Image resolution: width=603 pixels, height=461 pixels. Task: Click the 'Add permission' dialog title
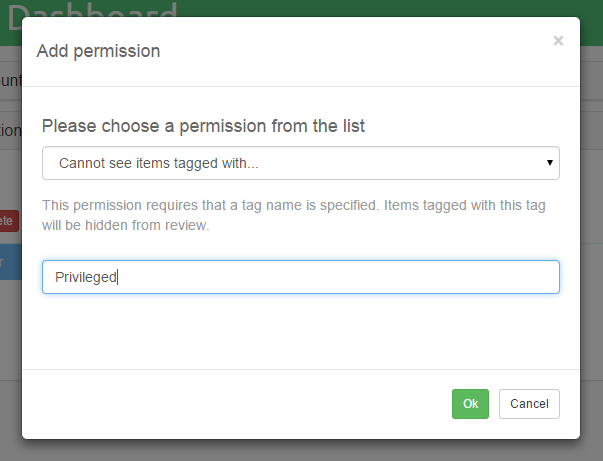pos(98,51)
